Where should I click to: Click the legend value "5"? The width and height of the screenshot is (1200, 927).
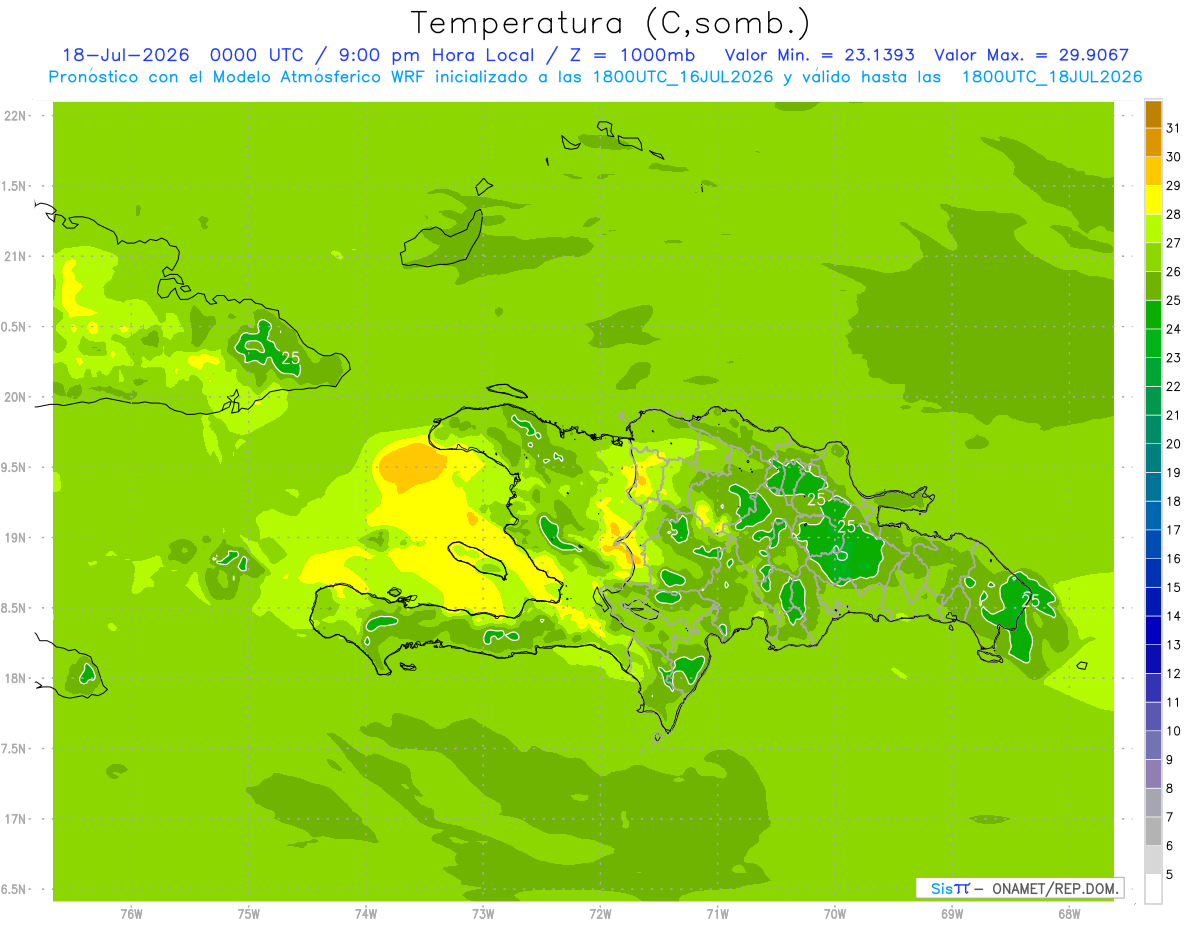point(1170,874)
